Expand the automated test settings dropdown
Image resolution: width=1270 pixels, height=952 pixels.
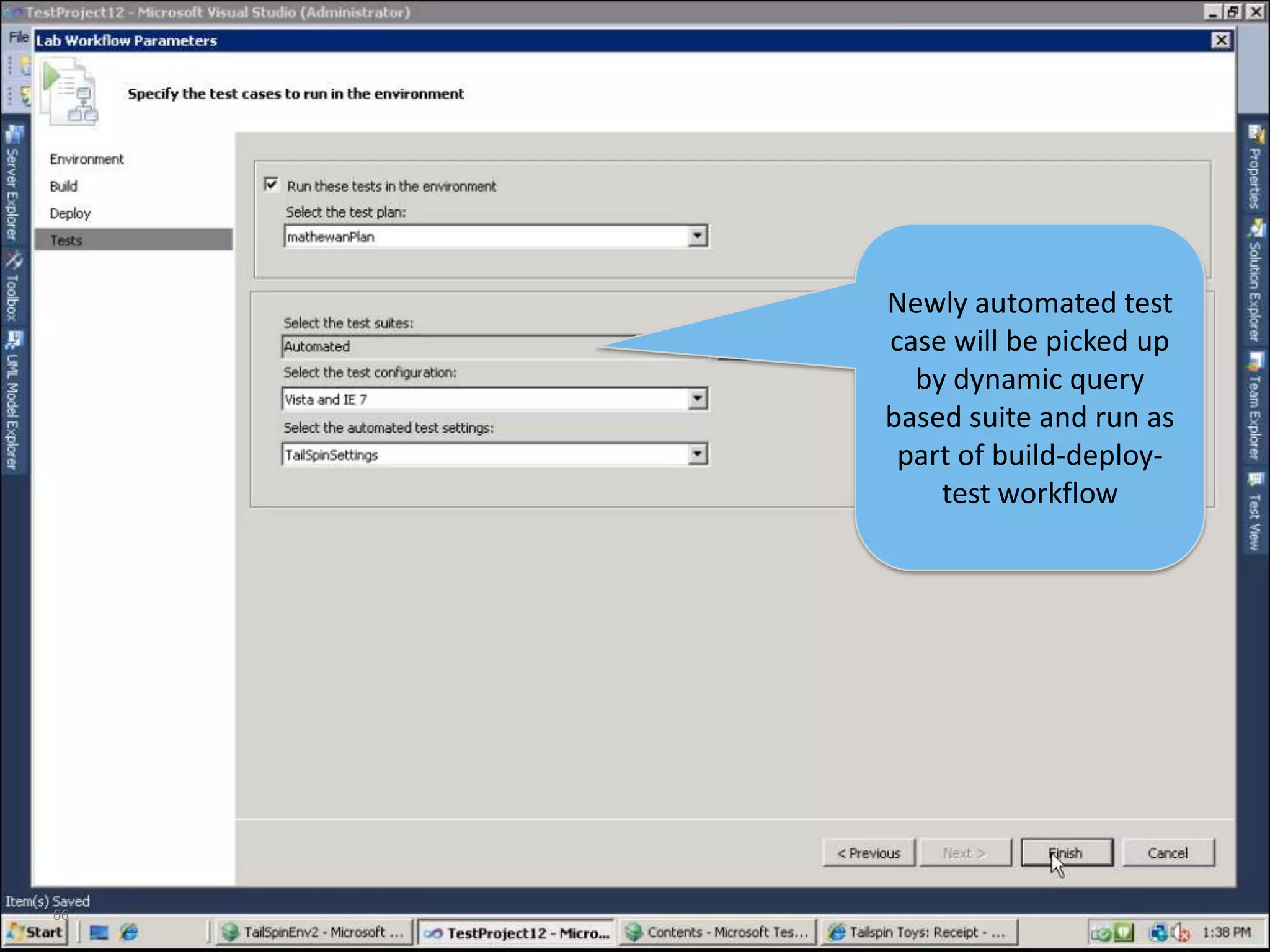(697, 454)
